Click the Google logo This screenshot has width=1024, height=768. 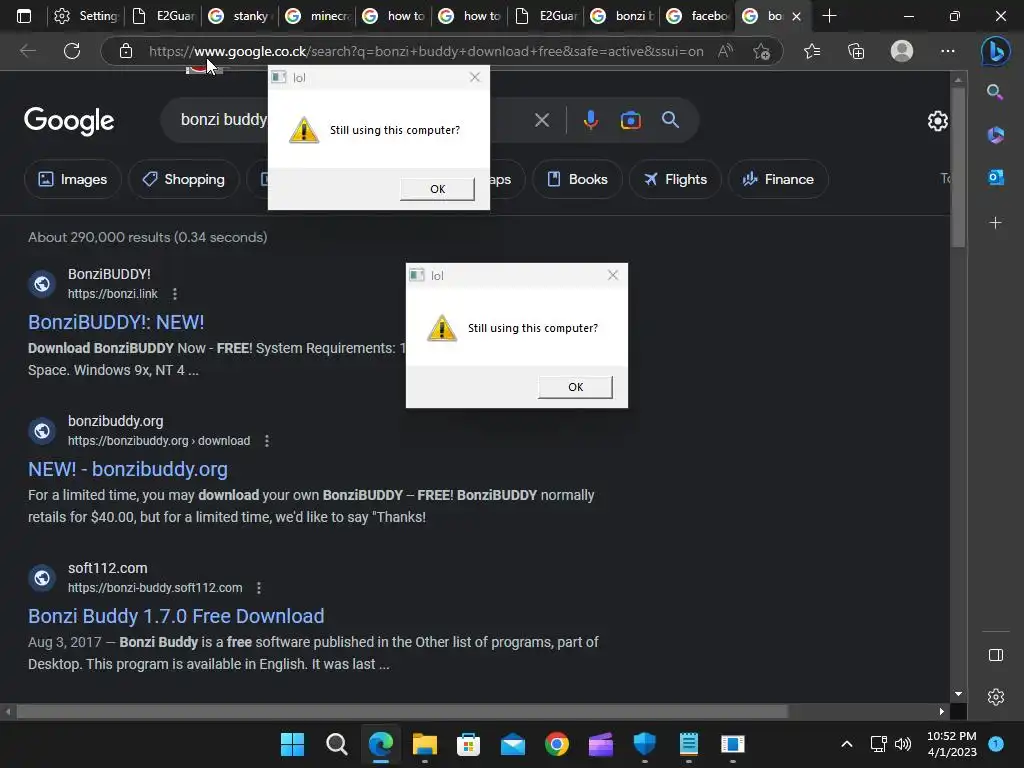(x=69, y=121)
